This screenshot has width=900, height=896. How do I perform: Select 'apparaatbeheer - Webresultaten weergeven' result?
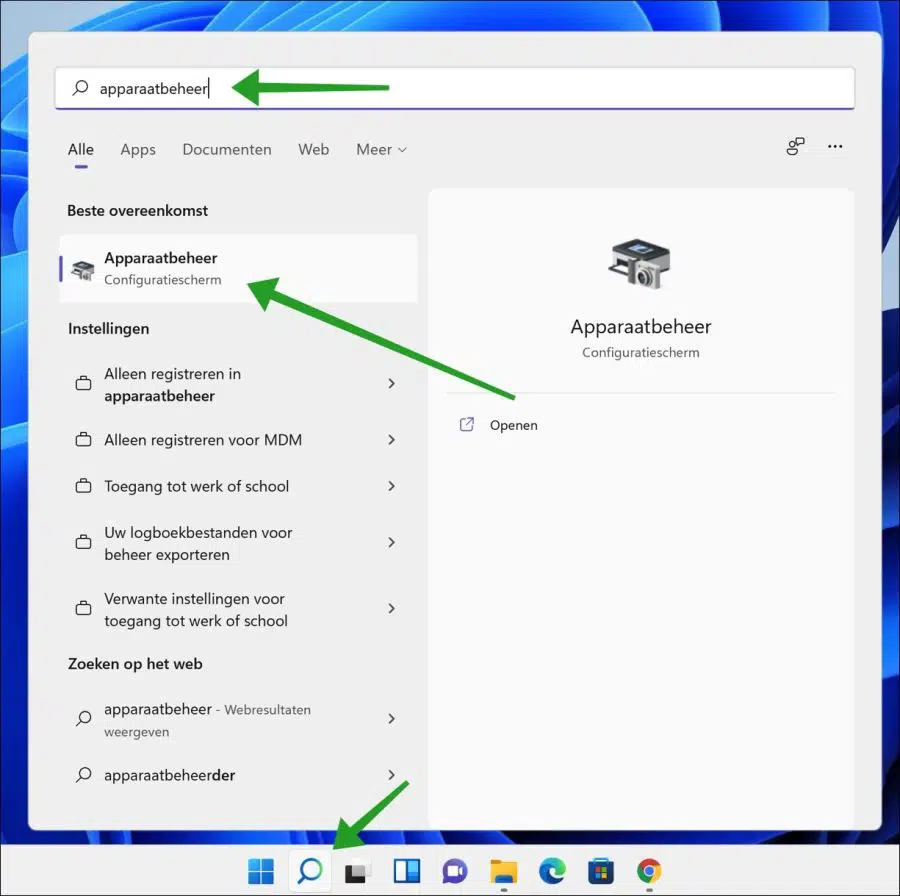tap(238, 719)
